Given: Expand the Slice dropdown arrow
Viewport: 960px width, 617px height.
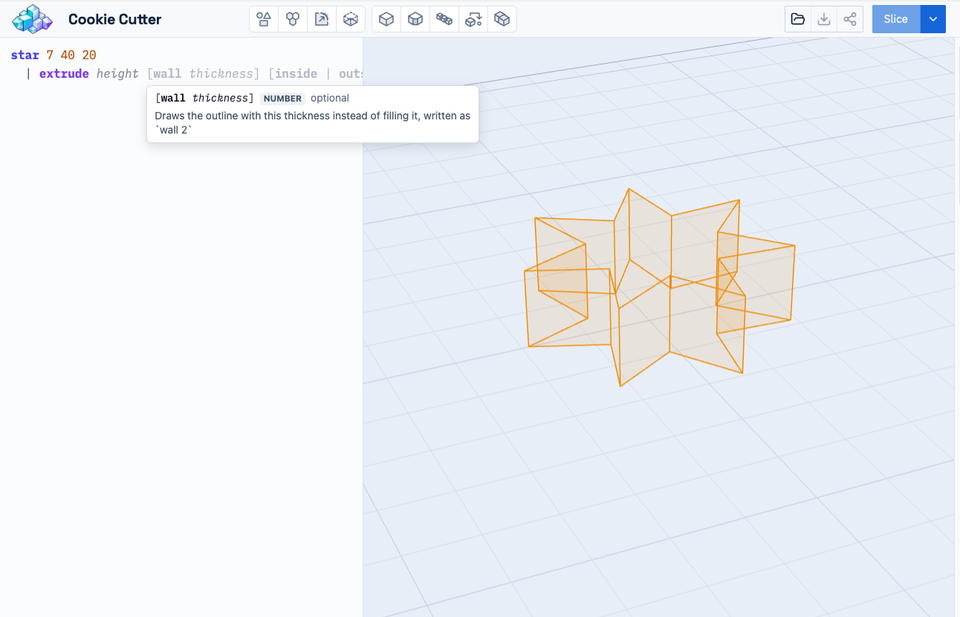Looking at the screenshot, I should click(933, 19).
